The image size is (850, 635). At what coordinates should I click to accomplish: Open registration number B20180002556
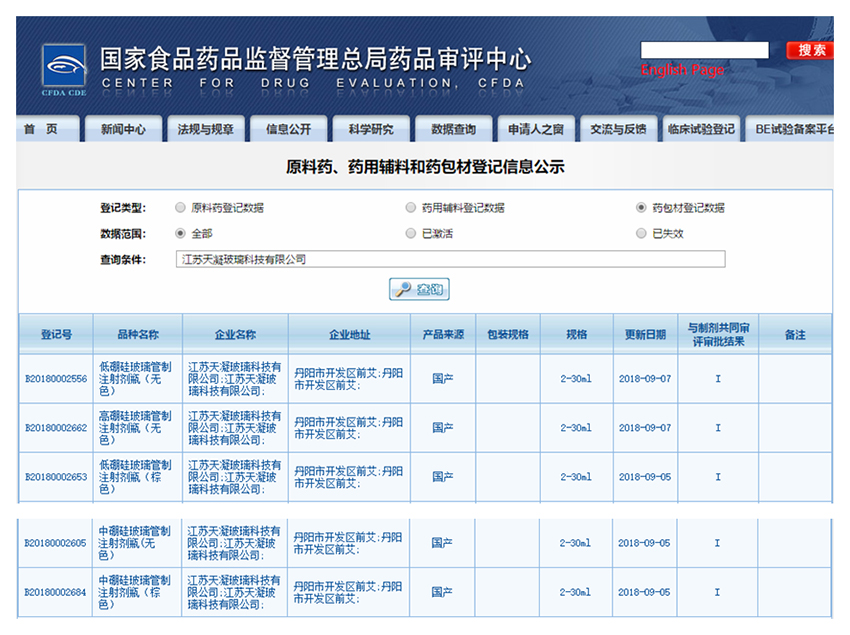[x=56, y=379]
